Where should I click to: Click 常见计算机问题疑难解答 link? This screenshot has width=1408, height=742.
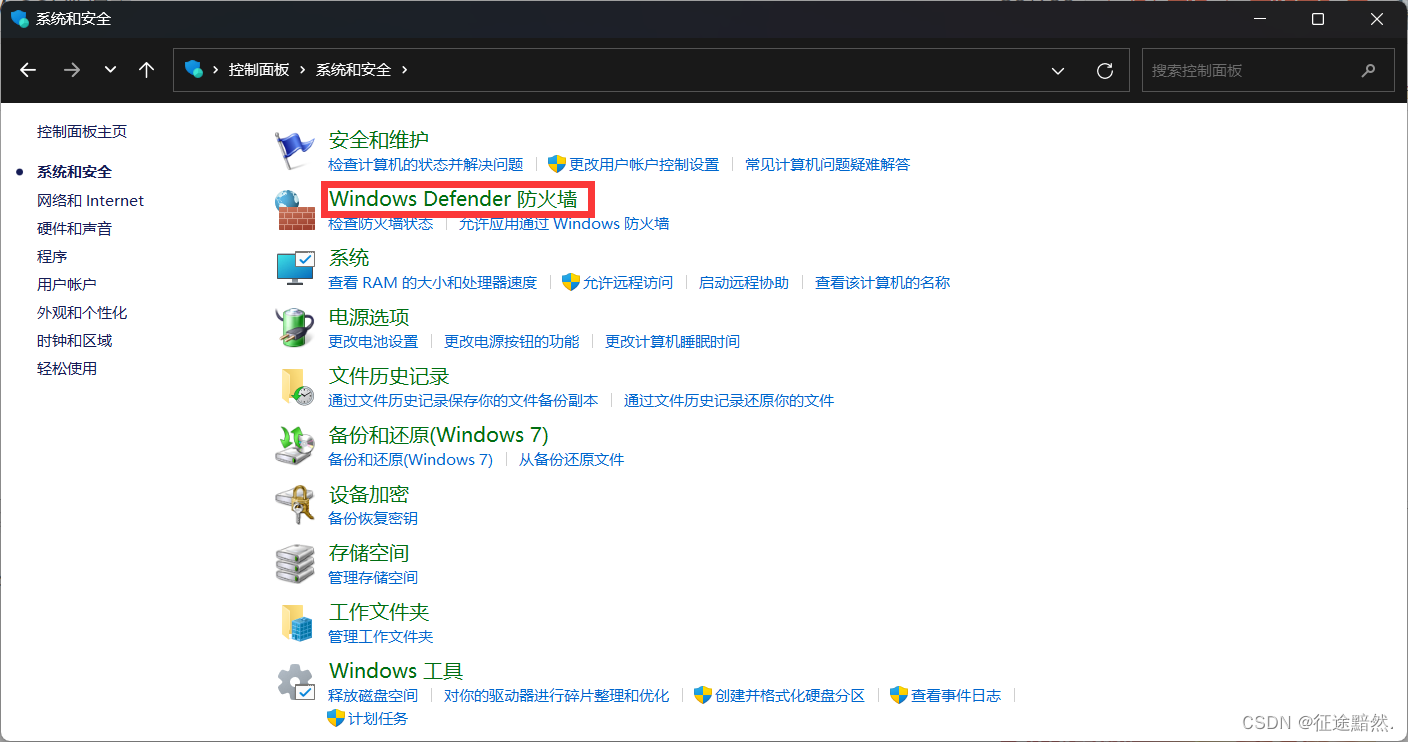[x=828, y=165]
